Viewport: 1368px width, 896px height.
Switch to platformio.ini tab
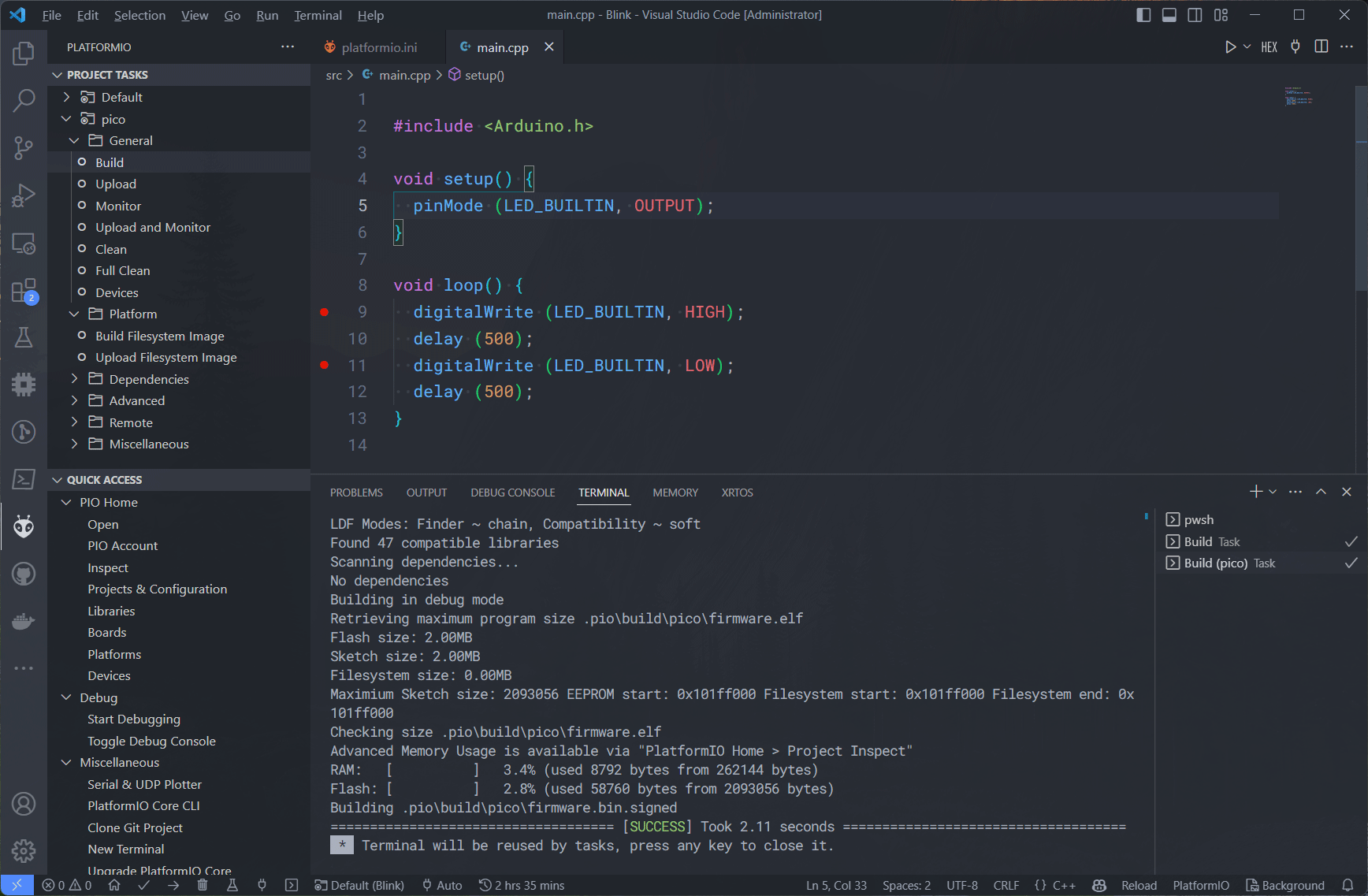pyautogui.click(x=378, y=47)
